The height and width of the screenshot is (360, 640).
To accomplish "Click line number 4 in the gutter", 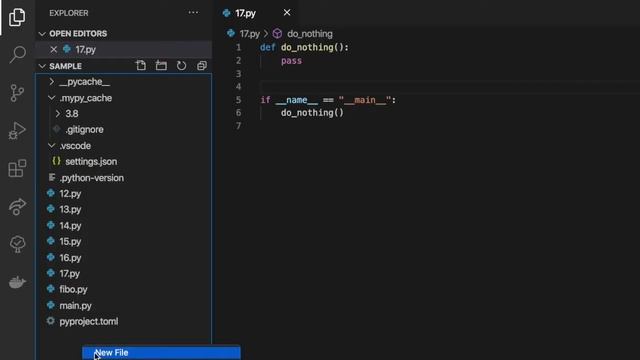I will coord(238,87).
